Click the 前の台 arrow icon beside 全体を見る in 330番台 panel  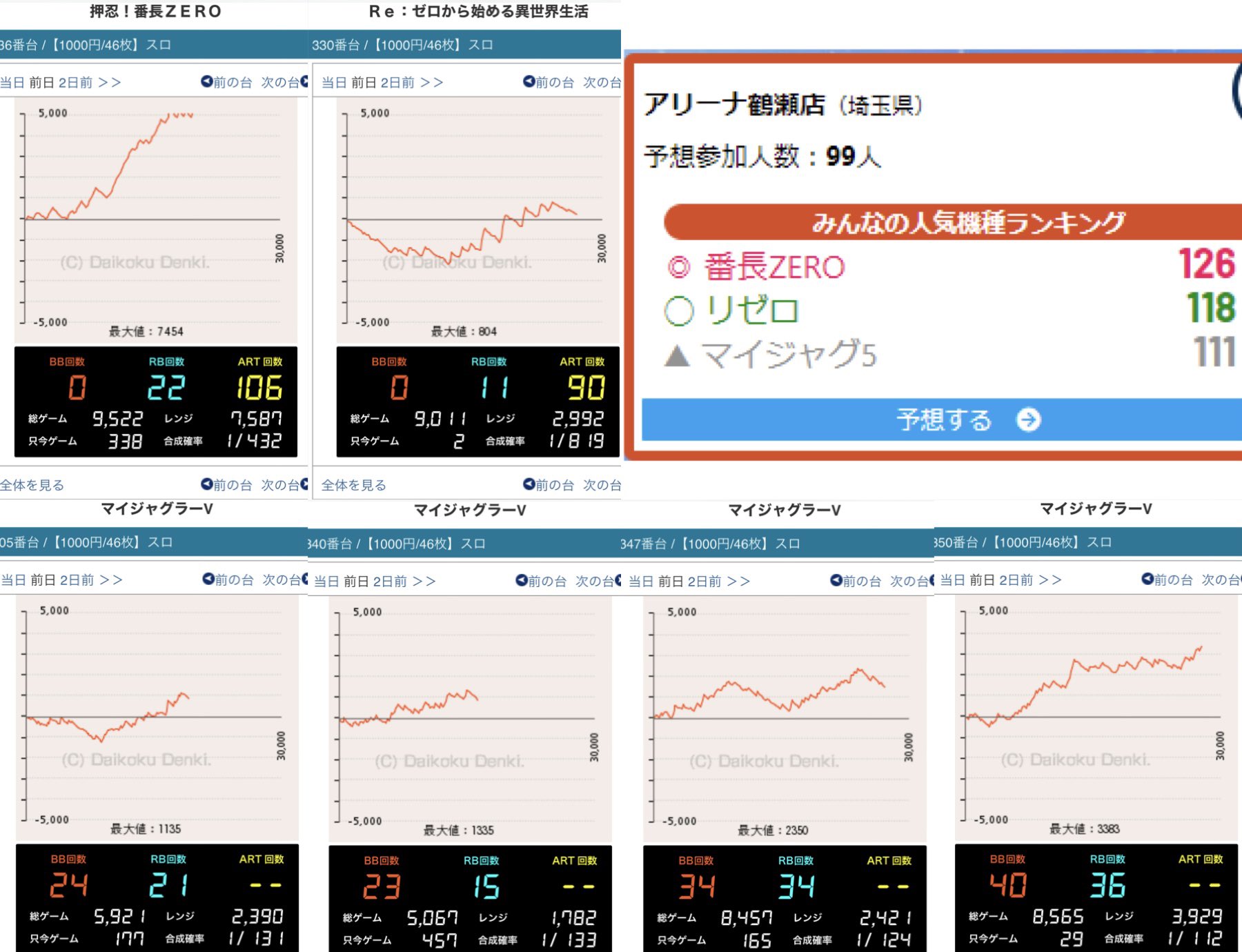pos(529,484)
